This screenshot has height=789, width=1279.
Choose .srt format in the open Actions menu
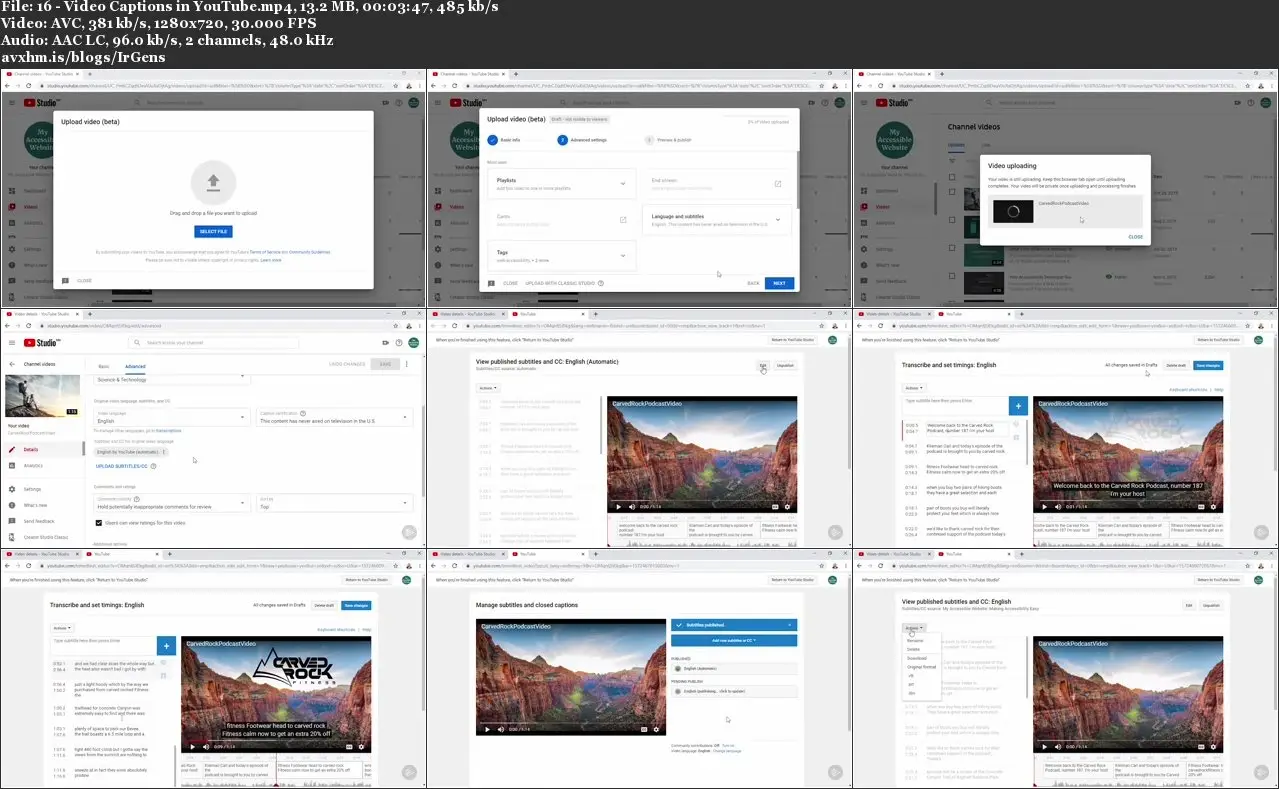911,684
